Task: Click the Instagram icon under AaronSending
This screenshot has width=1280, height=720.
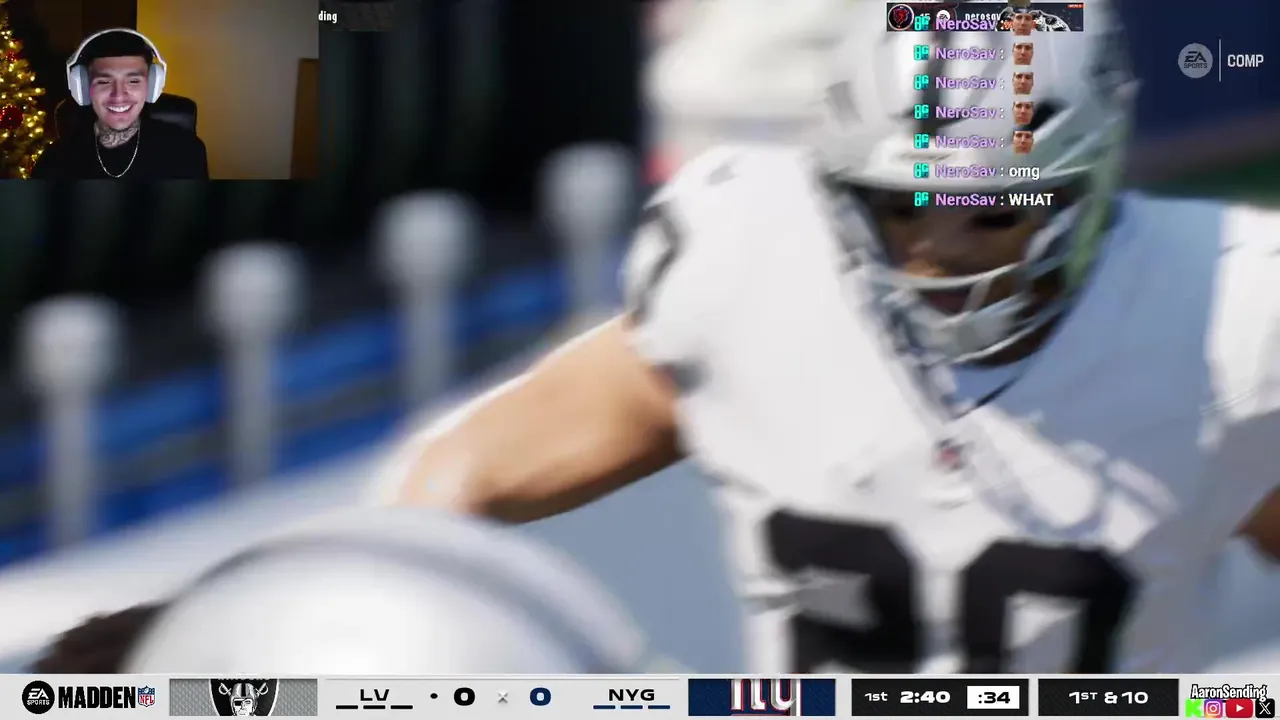Action: point(1213,709)
